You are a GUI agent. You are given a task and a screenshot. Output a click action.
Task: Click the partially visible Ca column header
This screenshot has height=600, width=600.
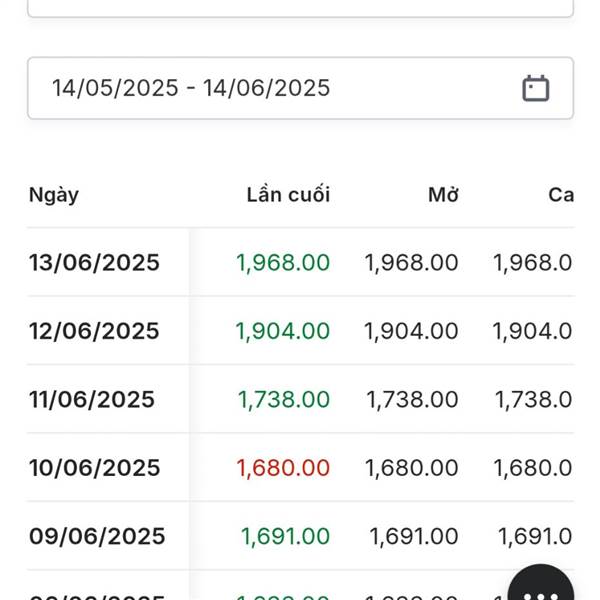point(561,194)
